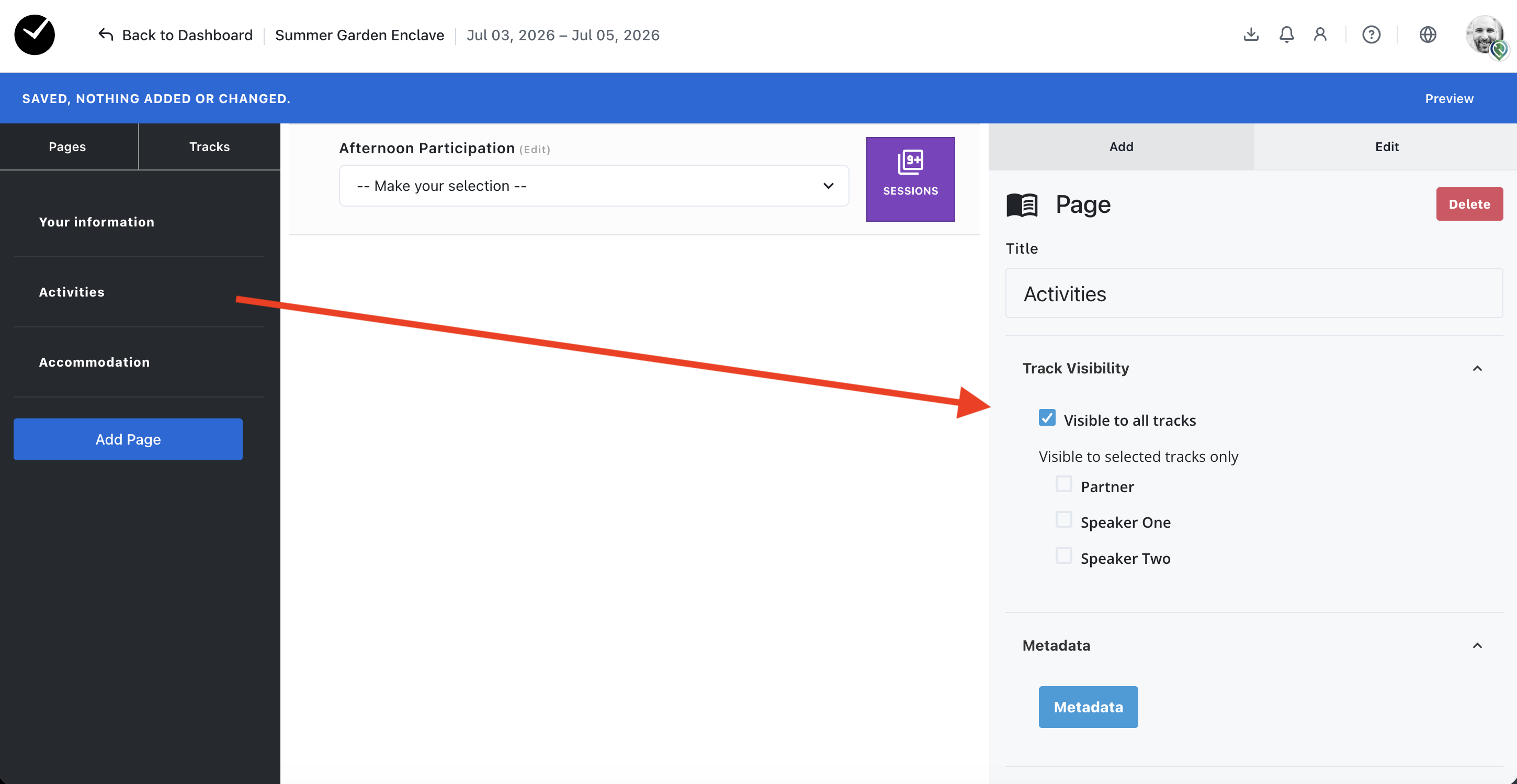Click the user profile outline icon
Screen dimensions: 1517x784
point(1320,35)
